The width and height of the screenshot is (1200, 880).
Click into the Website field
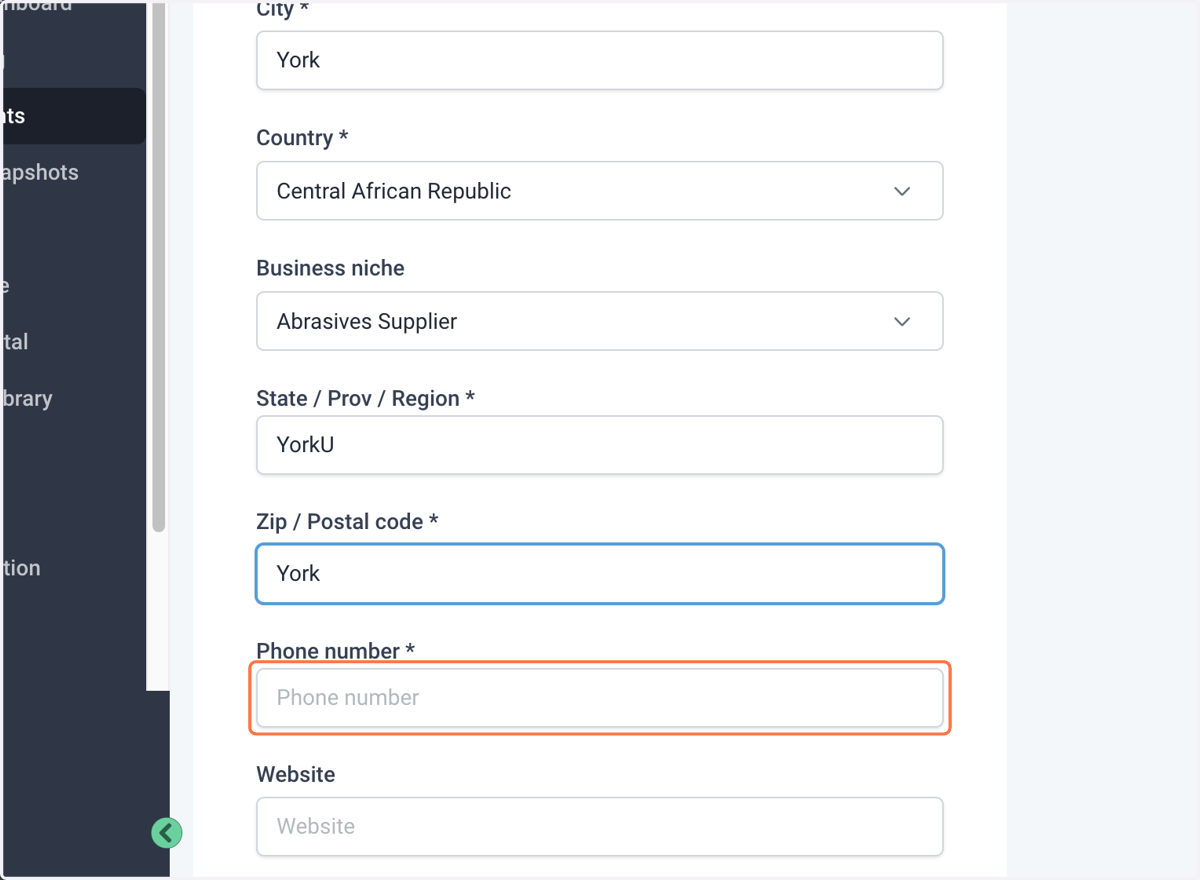pyautogui.click(x=600, y=826)
